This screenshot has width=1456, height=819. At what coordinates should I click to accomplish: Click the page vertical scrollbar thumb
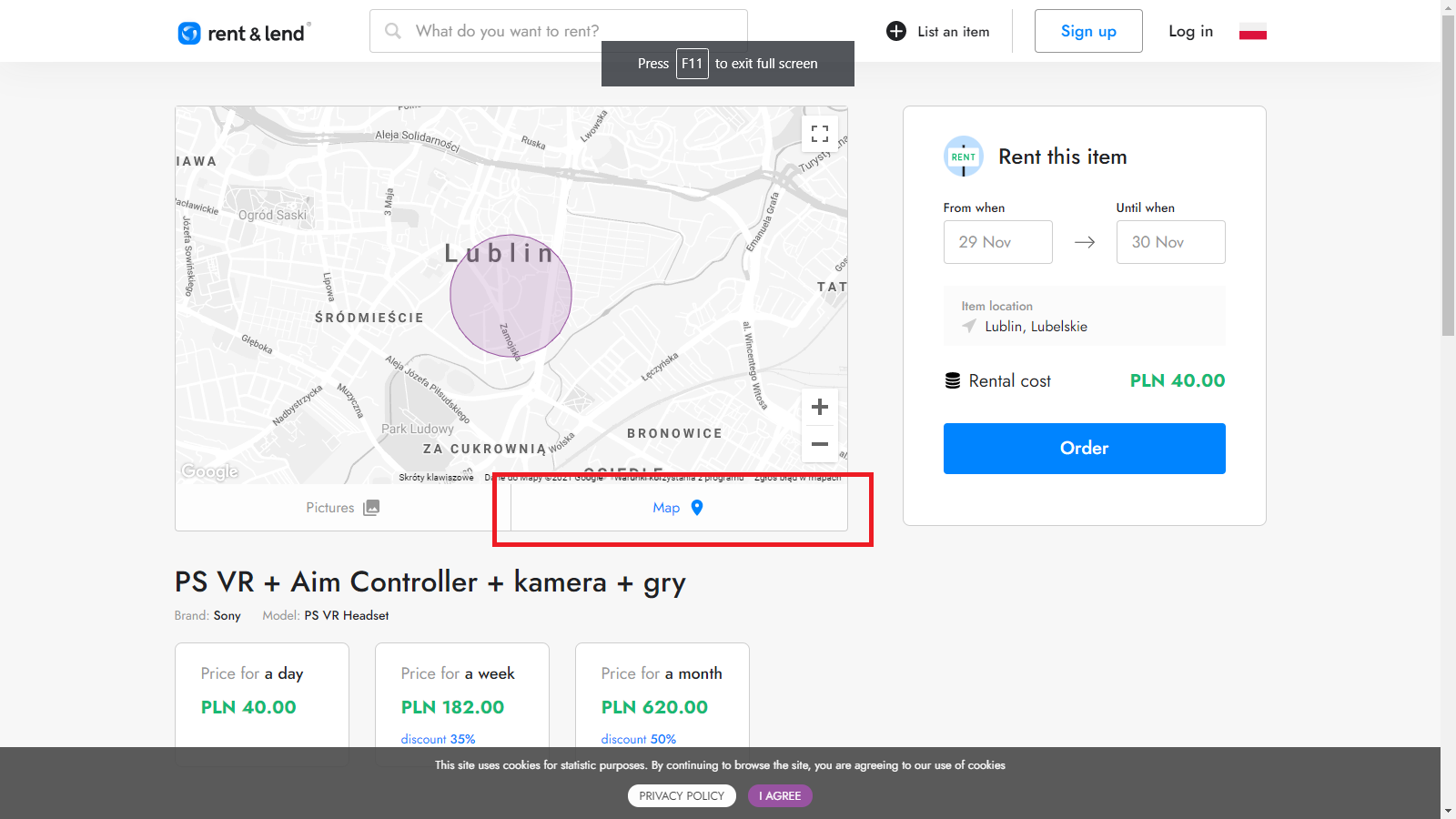(x=1449, y=176)
